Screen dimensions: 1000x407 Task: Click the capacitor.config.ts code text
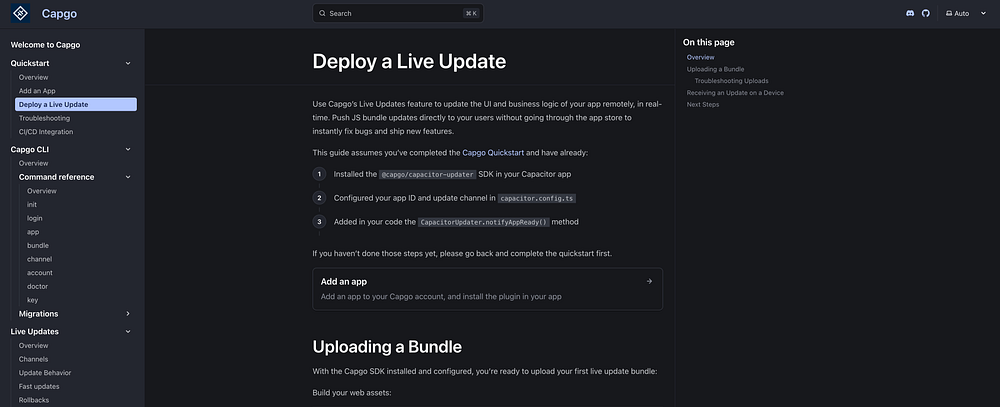point(537,198)
